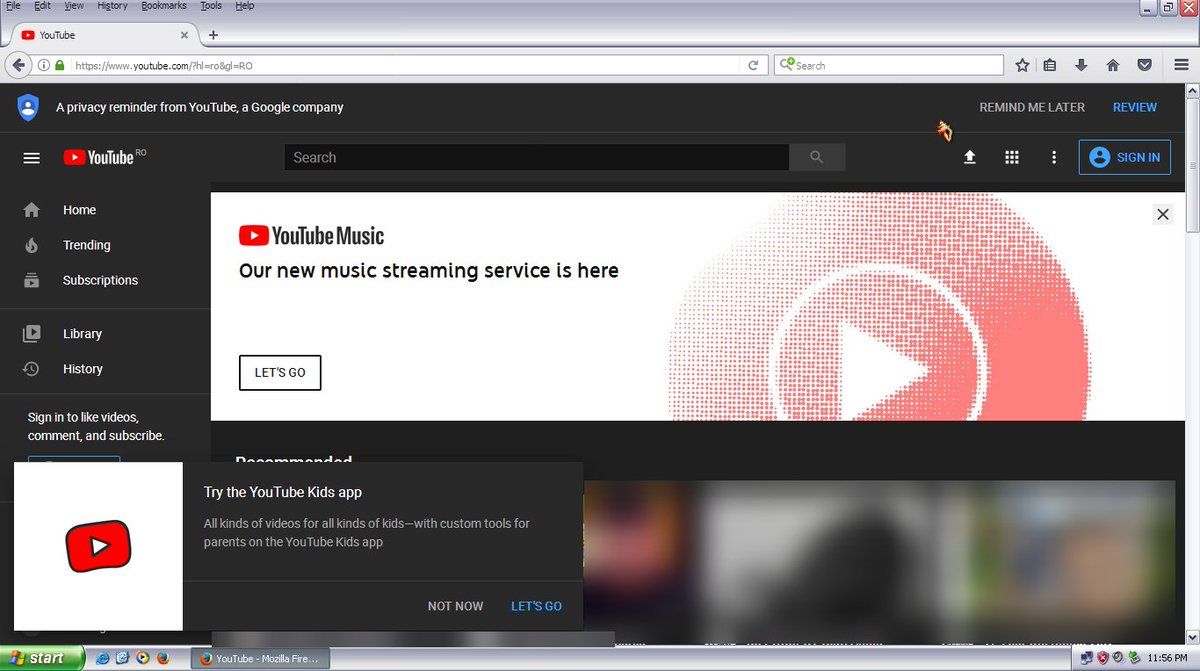Open the YouTube apps grid icon
Viewport: 1200px width, 671px height.
click(1012, 157)
